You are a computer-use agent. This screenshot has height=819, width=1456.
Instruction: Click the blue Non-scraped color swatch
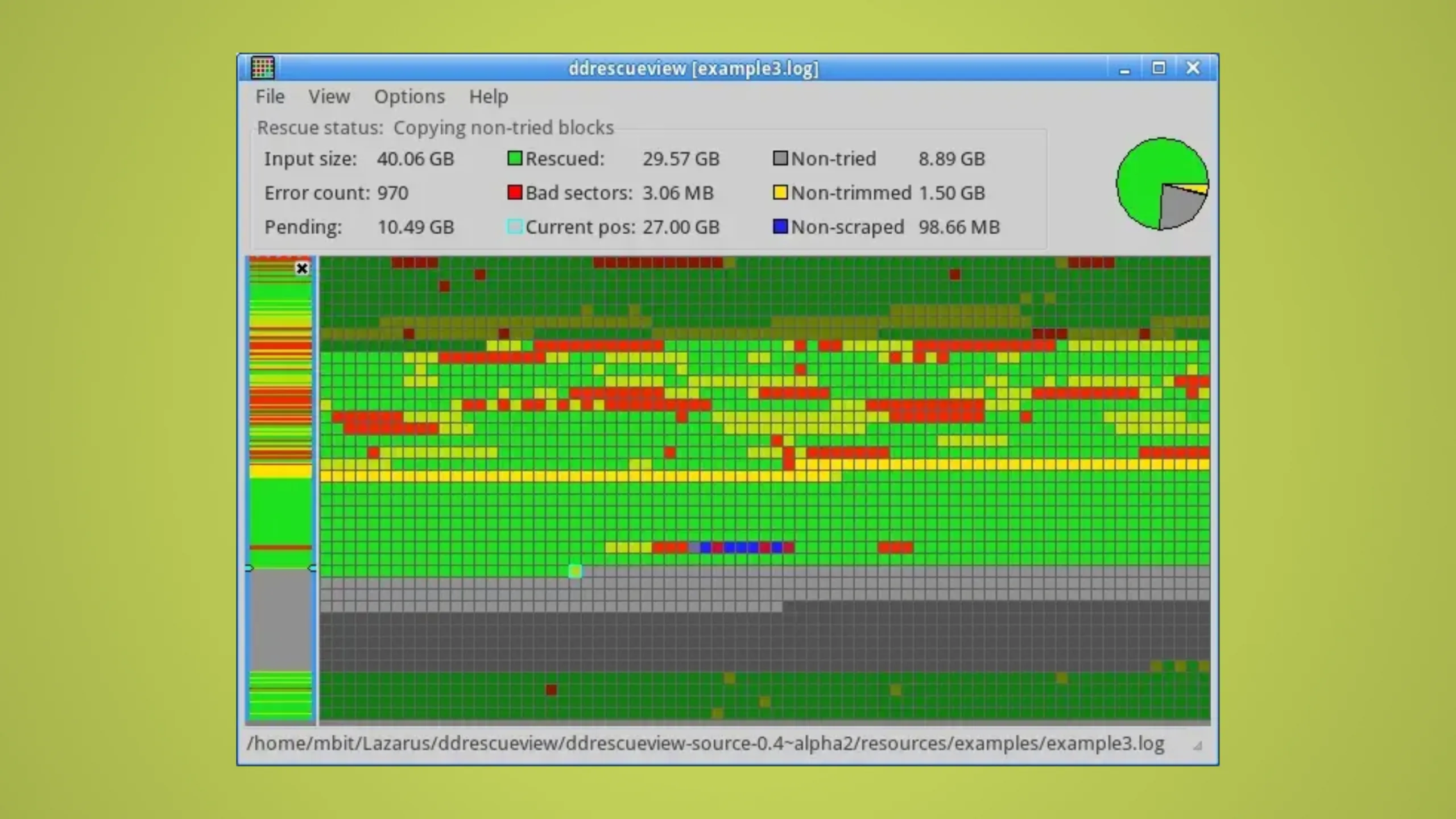tap(780, 227)
